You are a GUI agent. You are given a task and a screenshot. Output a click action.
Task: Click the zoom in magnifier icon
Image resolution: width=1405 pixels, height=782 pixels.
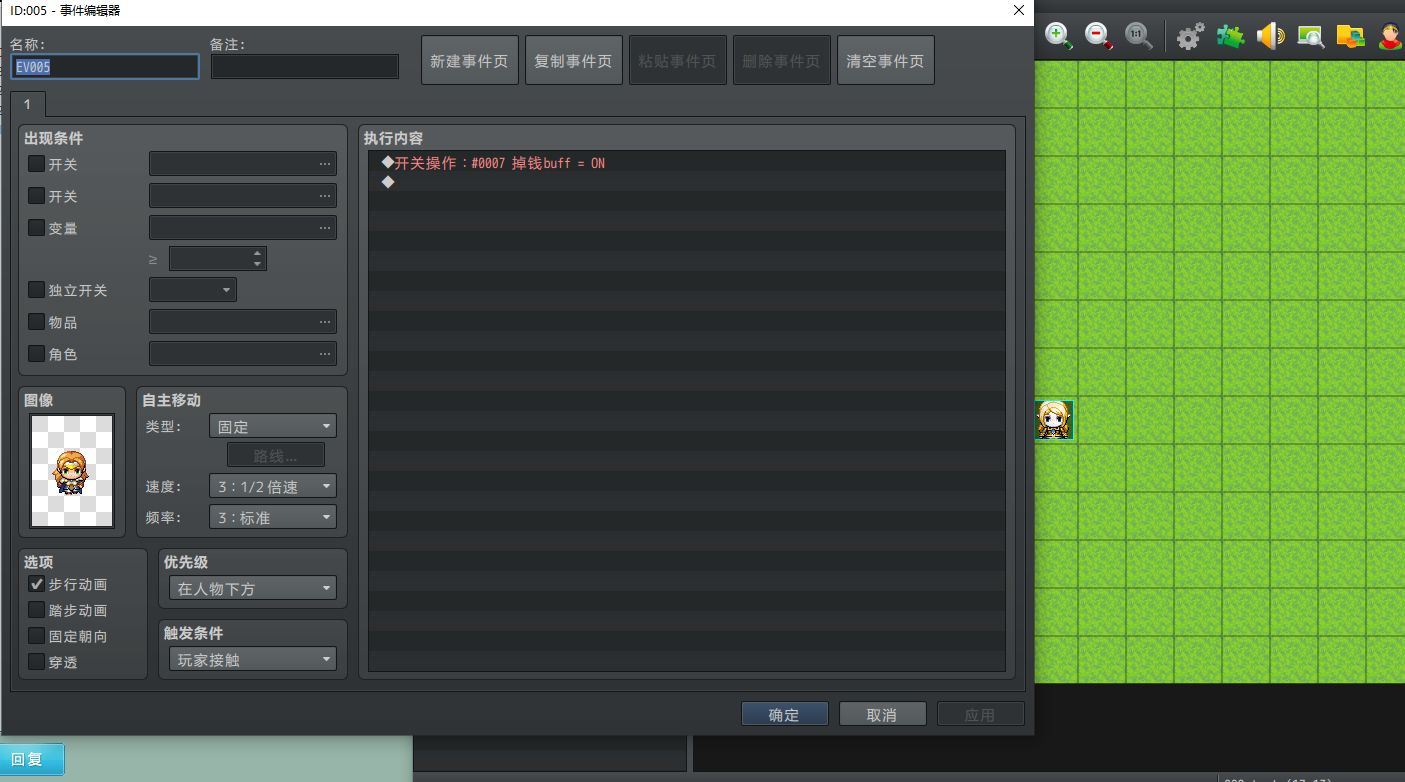[1058, 36]
